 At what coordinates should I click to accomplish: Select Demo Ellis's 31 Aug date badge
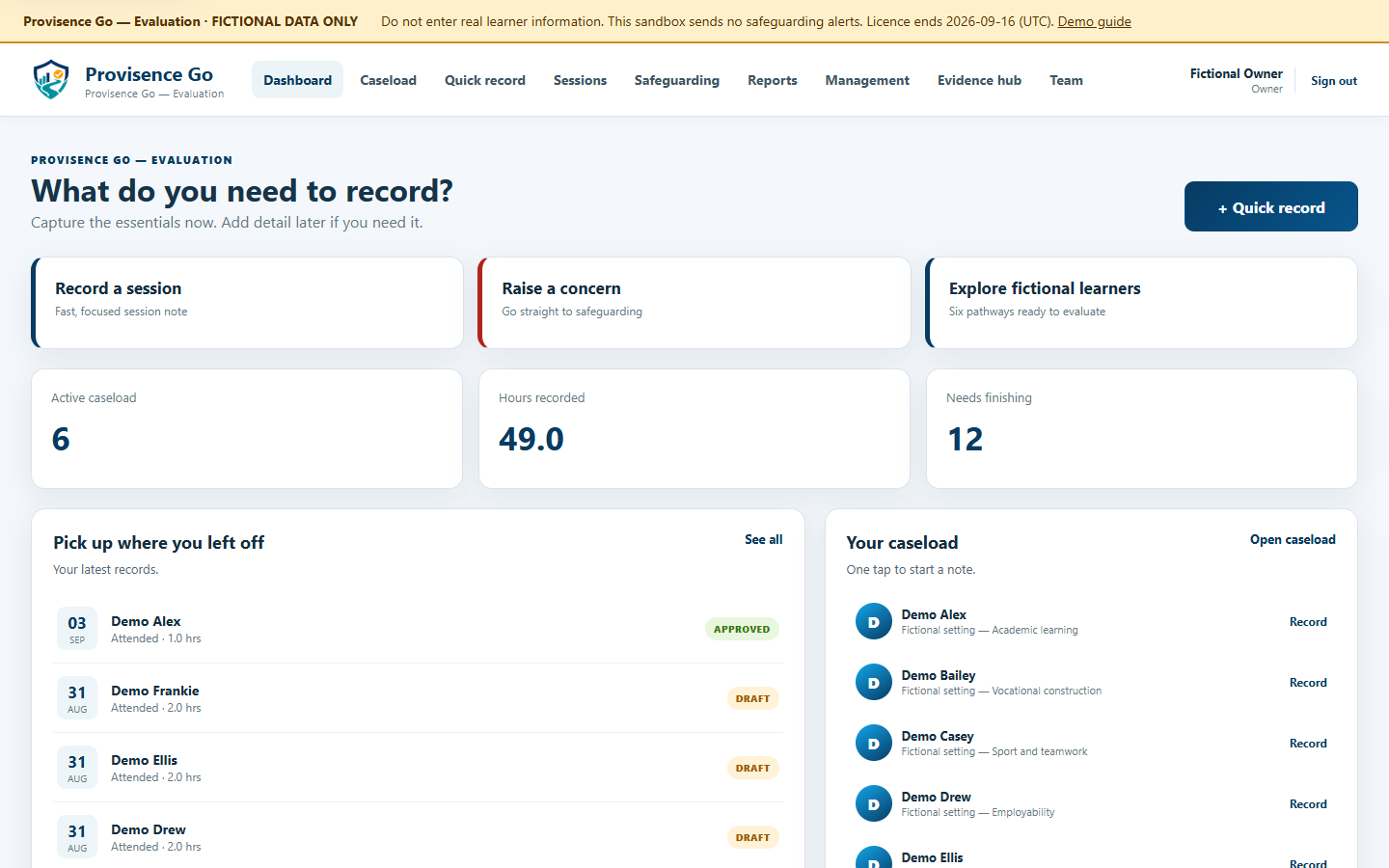click(77, 768)
